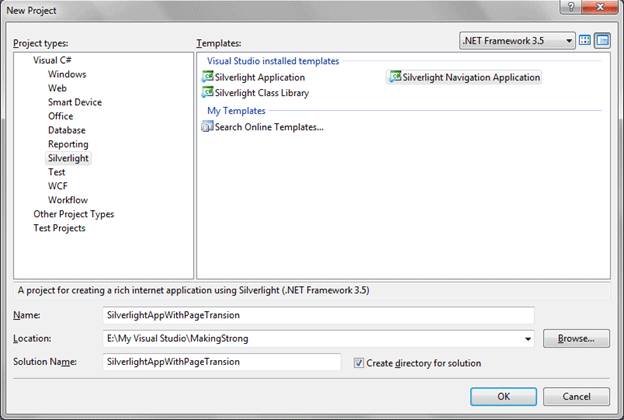This screenshot has width=624, height=420.
Task: Select the Silverlight project type
Action: [68, 158]
